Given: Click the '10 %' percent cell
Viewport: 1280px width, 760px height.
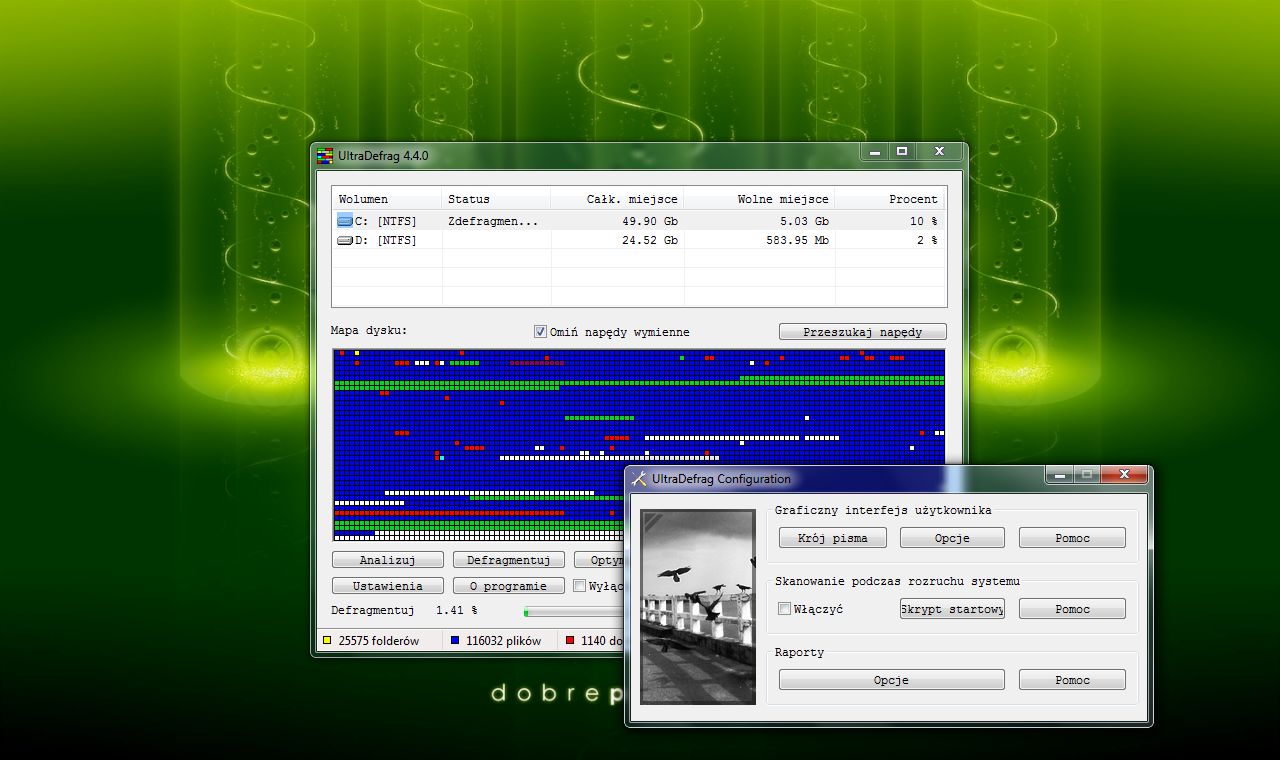Looking at the screenshot, I should pyautogui.click(x=923, y=221).
